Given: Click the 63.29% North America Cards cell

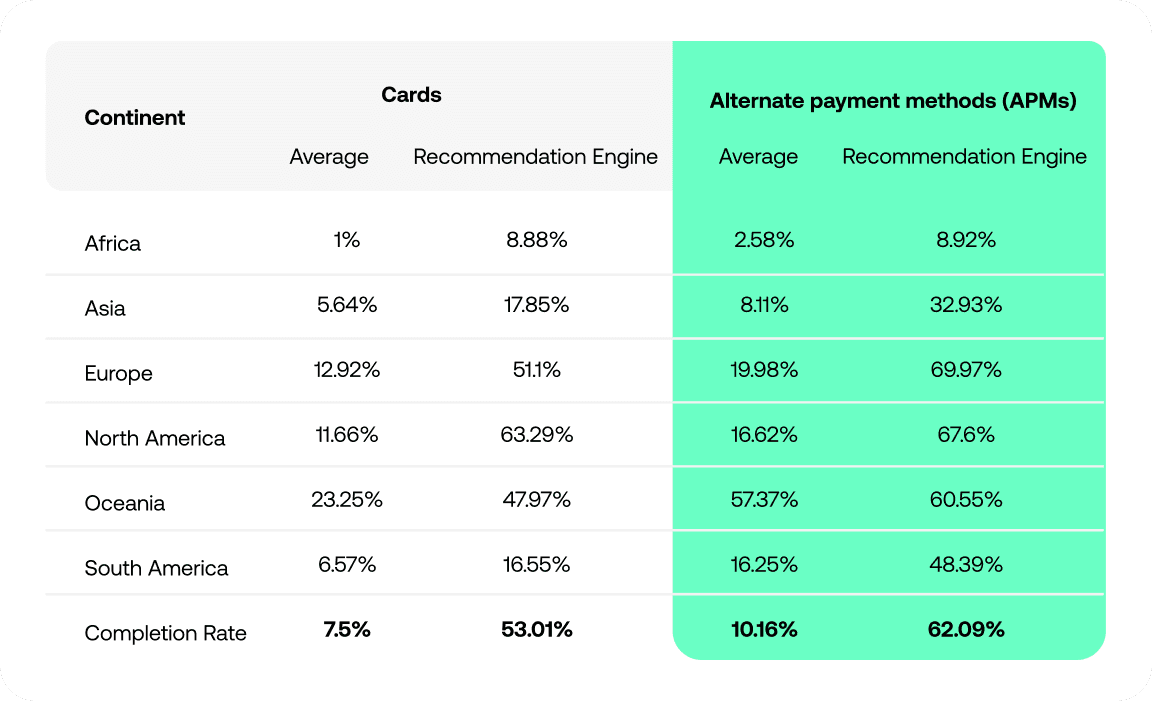Looking at the screenshot, I should coord(536,435).
